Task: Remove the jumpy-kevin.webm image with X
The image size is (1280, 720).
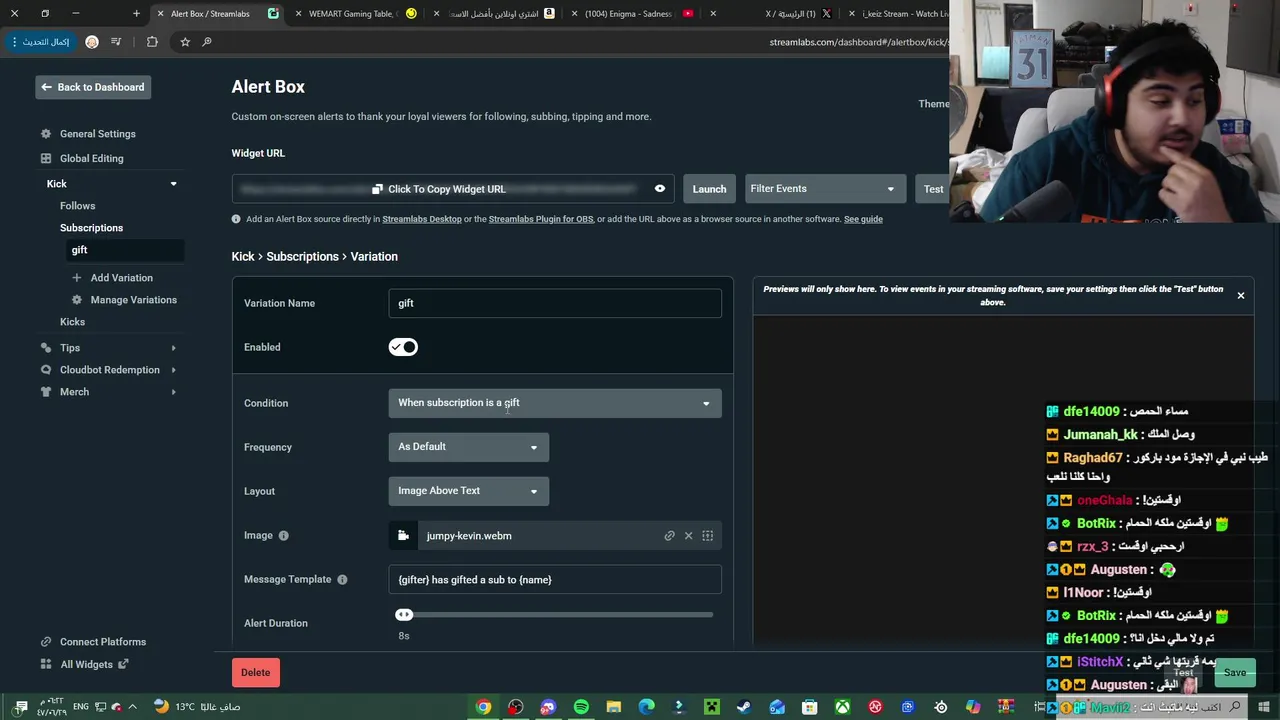Action: (688, 536)
